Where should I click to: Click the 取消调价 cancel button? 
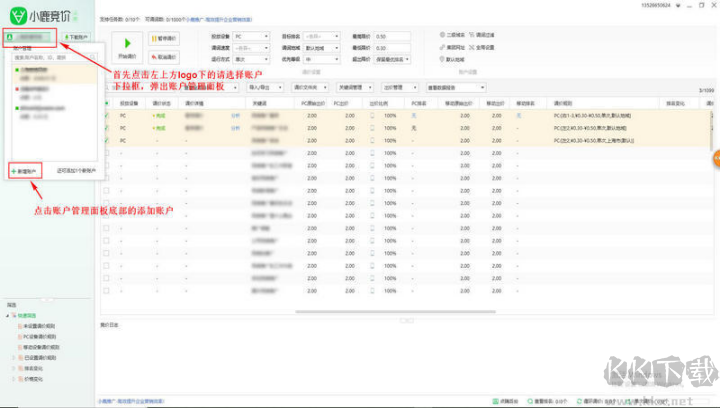(x=168, y=57)
